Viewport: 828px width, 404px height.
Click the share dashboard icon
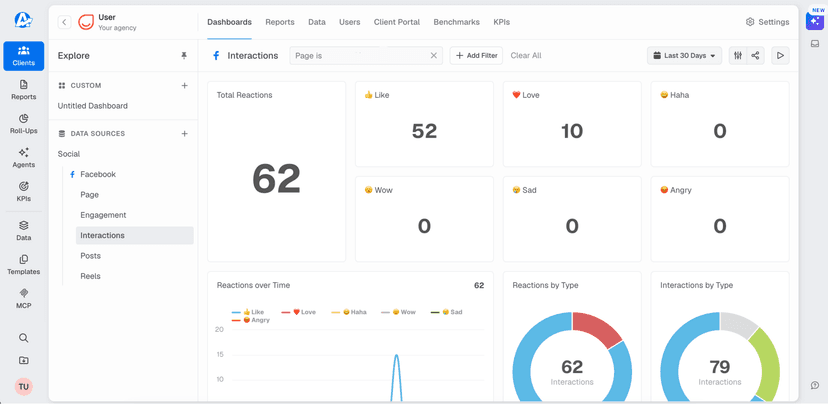(756, 55)
